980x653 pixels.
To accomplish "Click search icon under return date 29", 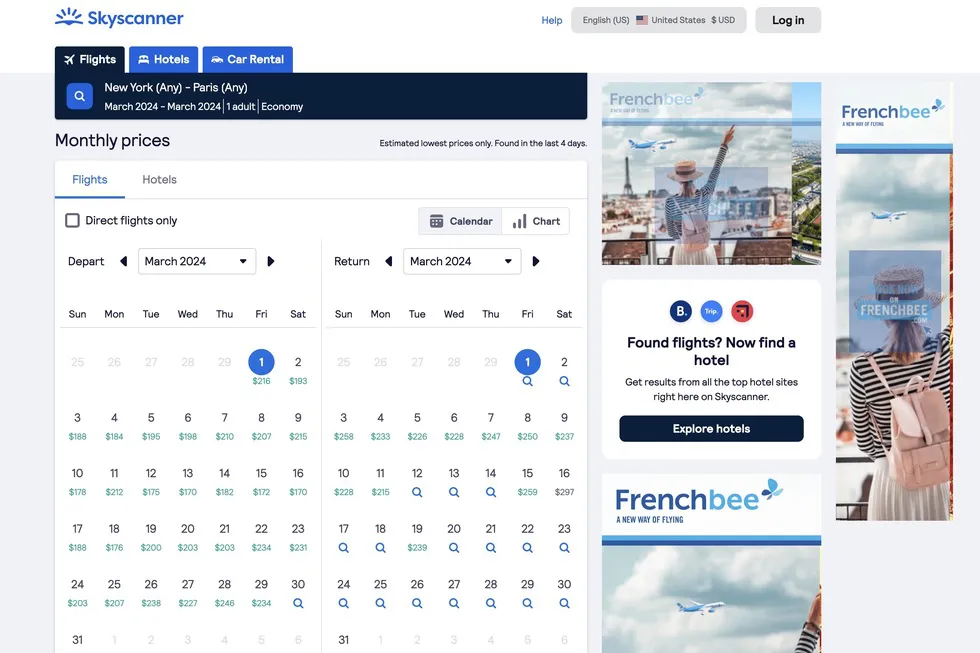I will tap(528, 604).
